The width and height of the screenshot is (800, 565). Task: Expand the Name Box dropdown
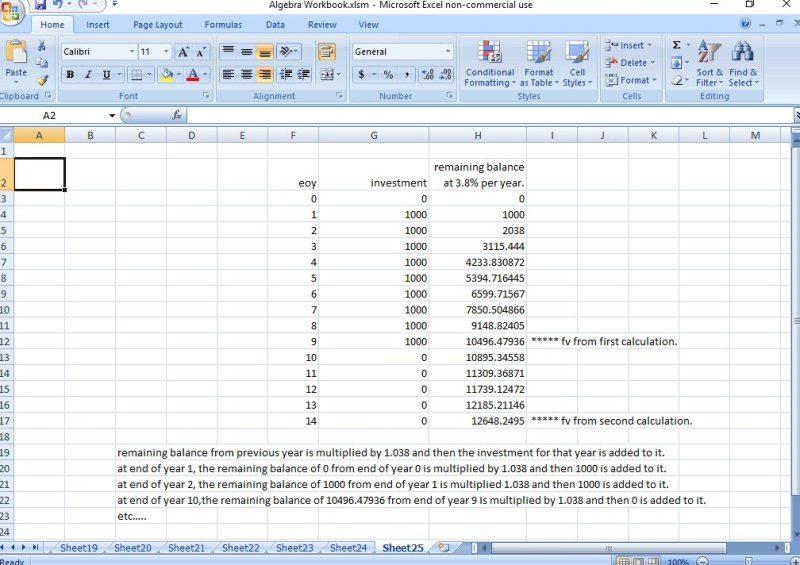click(112, 116)
